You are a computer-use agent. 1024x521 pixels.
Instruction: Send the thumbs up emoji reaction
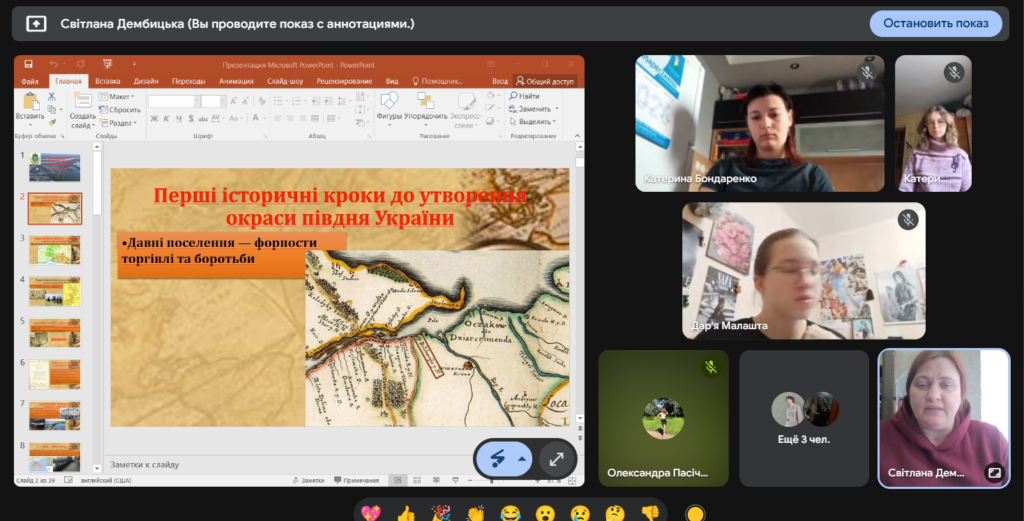click(405, 513)
